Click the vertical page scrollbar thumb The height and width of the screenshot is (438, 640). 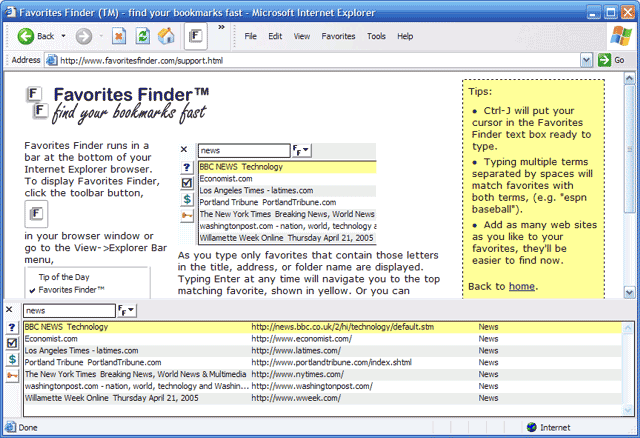(x=629, y=149)
